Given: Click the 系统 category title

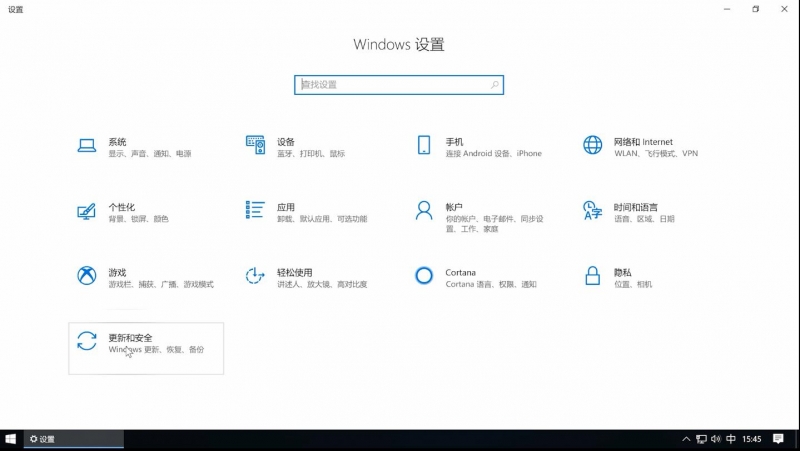Looking at the screenshot, I should tap(117, 142).
